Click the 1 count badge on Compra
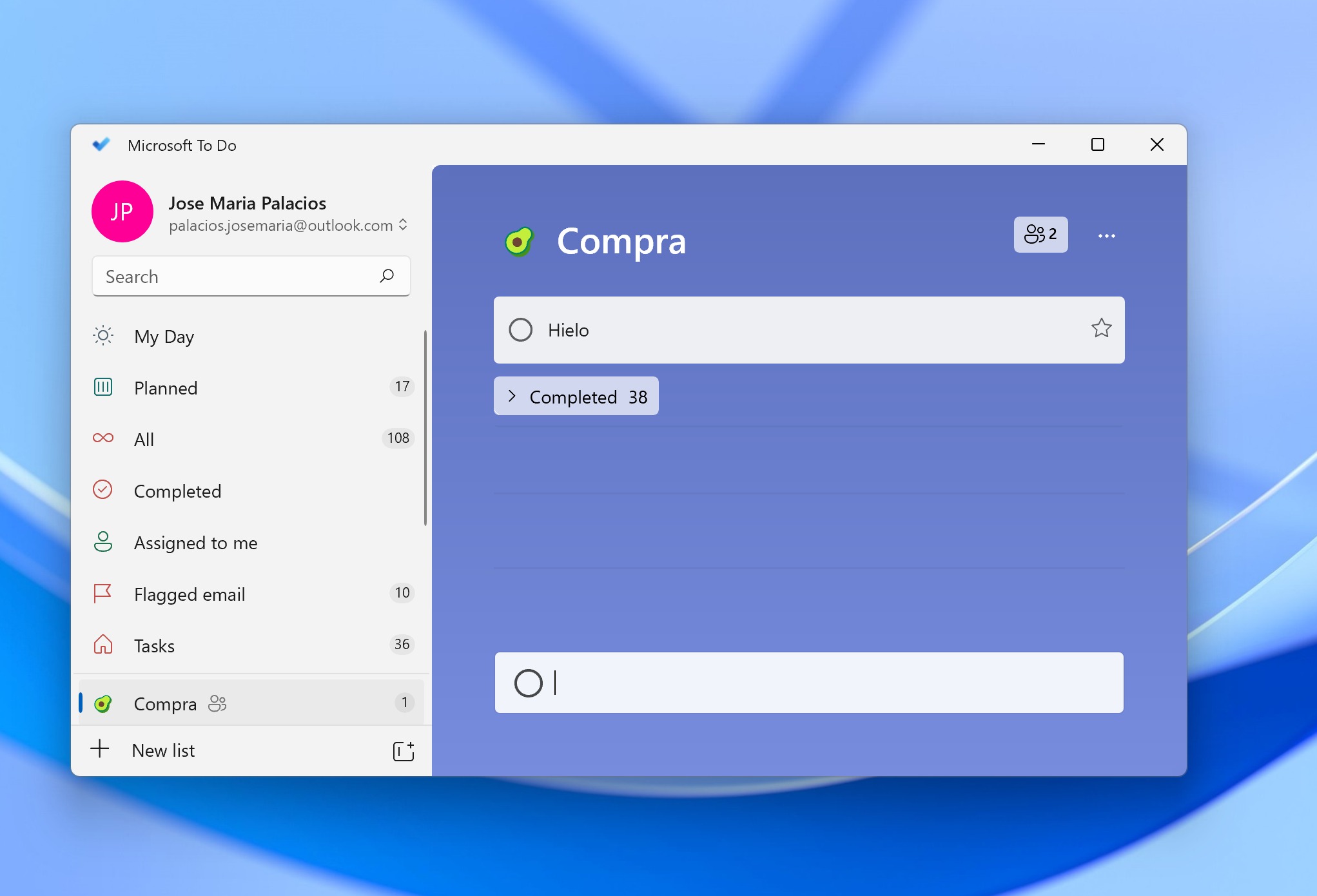Image resolution: width=1317 pixels, height=896 pixels. (x=404, y=702)
